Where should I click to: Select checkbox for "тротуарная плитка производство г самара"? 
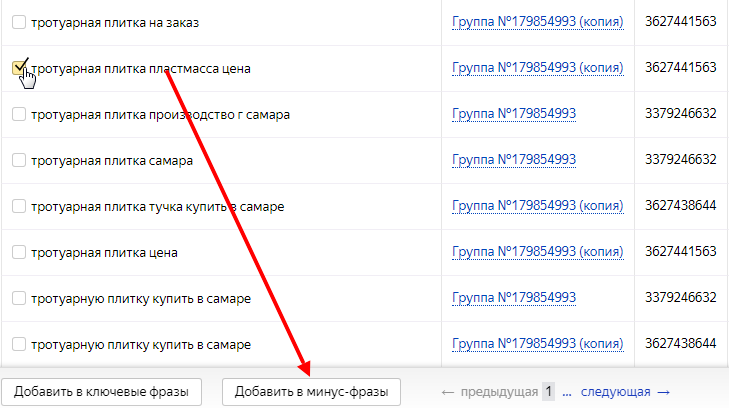(19, 114)
